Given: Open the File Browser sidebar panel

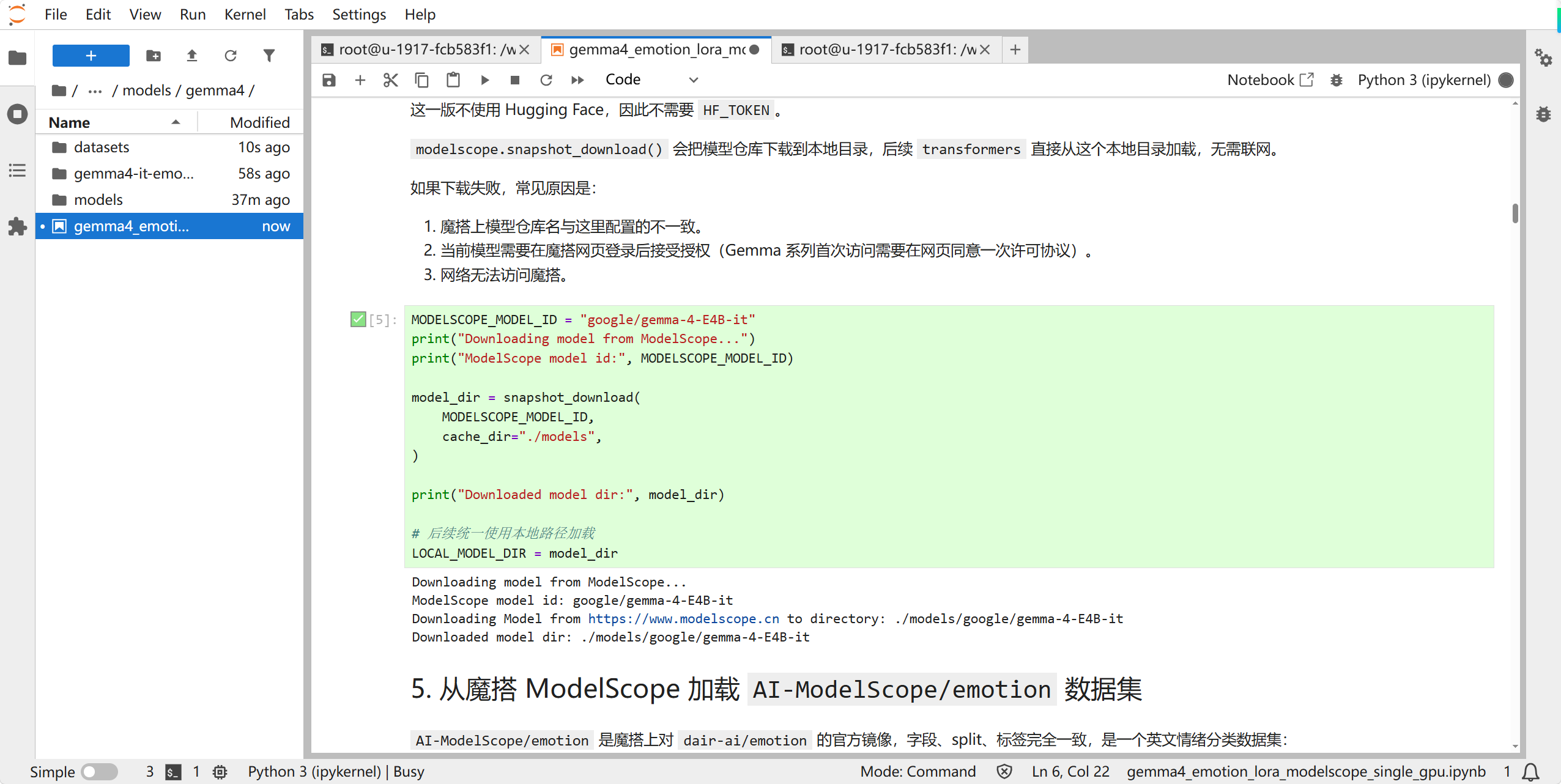Looking at the screenshot, I should [x=17, y=58].
